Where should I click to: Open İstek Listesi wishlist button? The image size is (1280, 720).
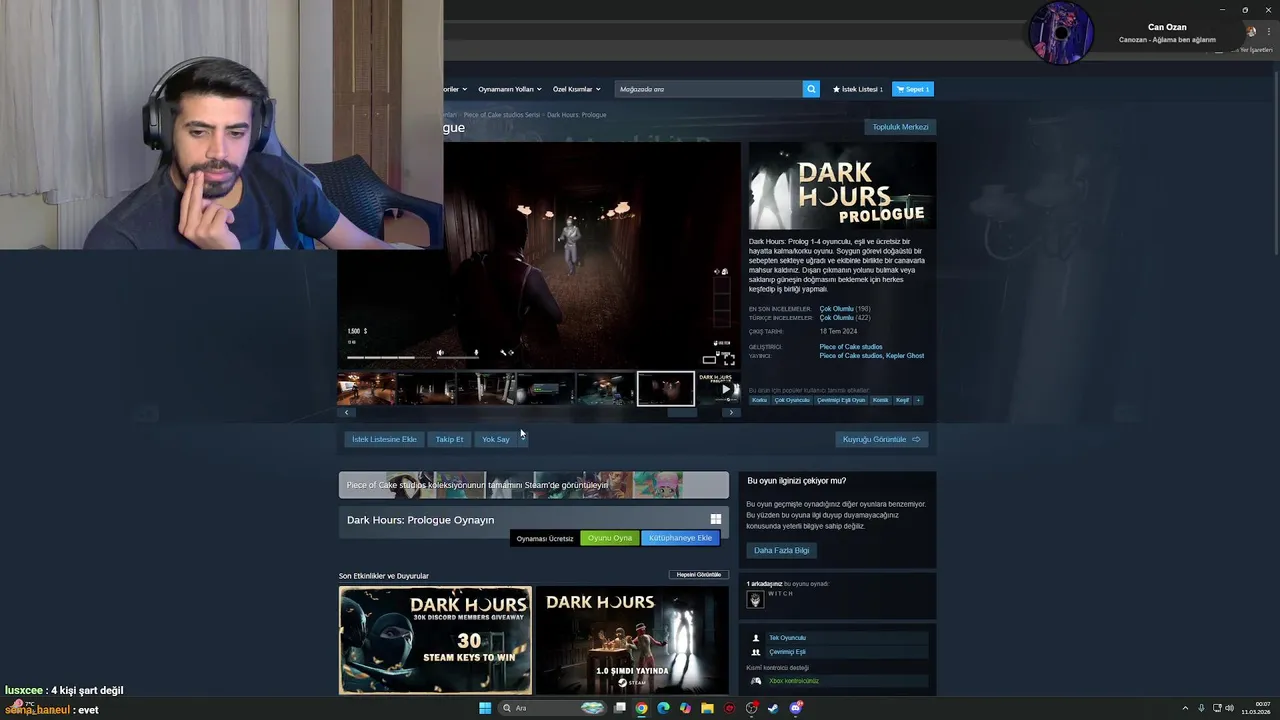point(858,89)
